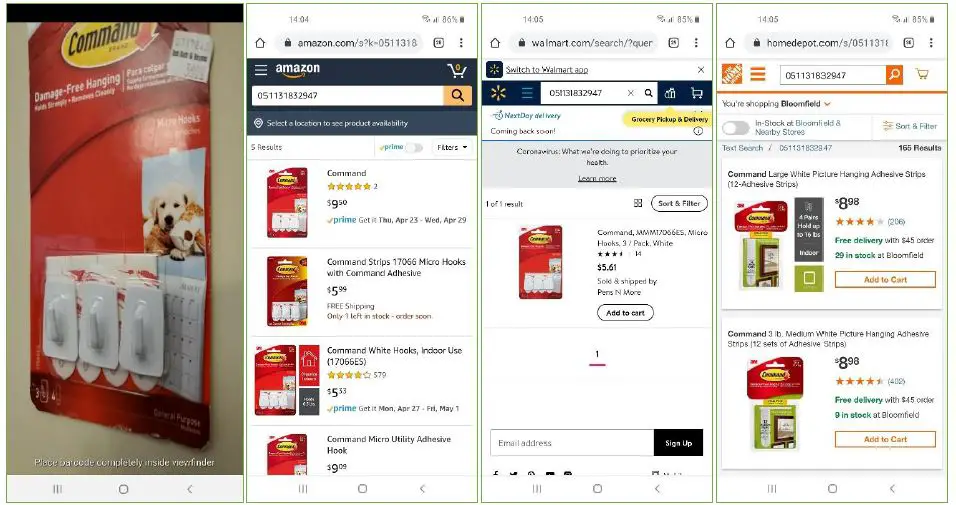Click the Walmart search magnifier icon

649,93
